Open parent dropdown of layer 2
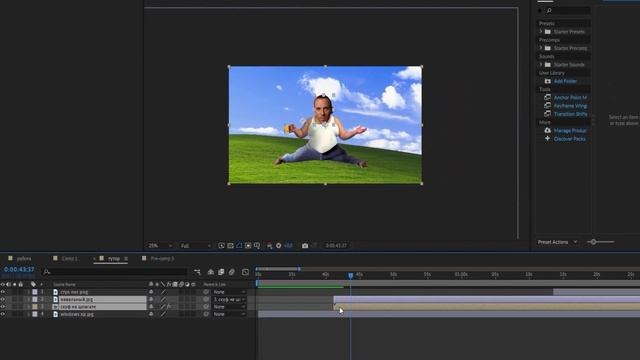The height and width of the screenshot is (360, 640). (x=229, y=299)
